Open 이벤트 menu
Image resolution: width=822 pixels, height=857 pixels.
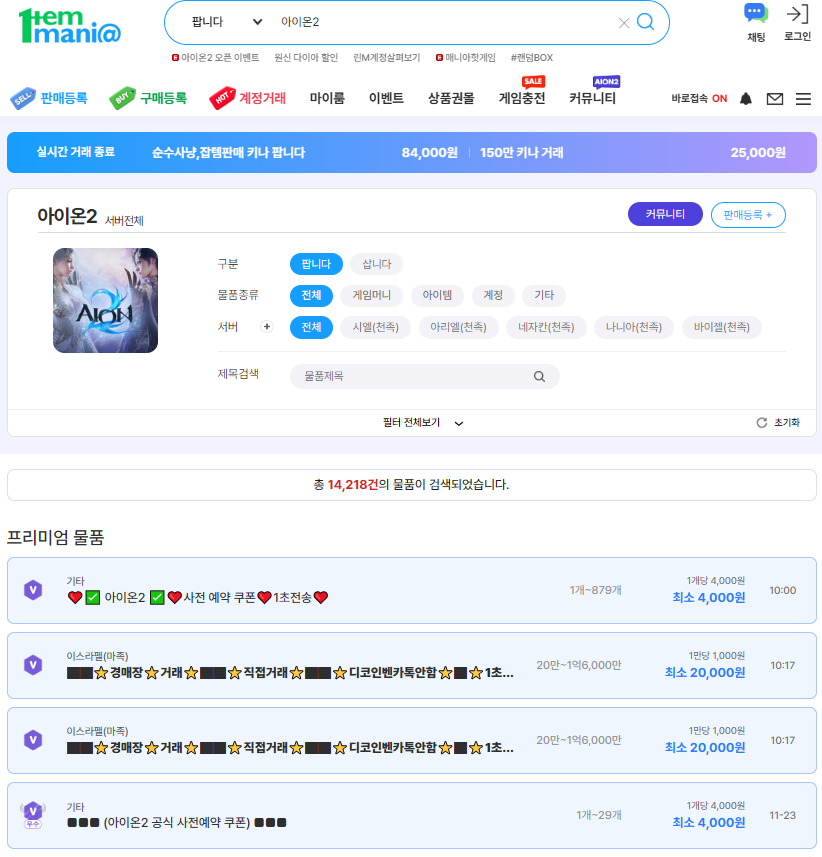point(386,98)
